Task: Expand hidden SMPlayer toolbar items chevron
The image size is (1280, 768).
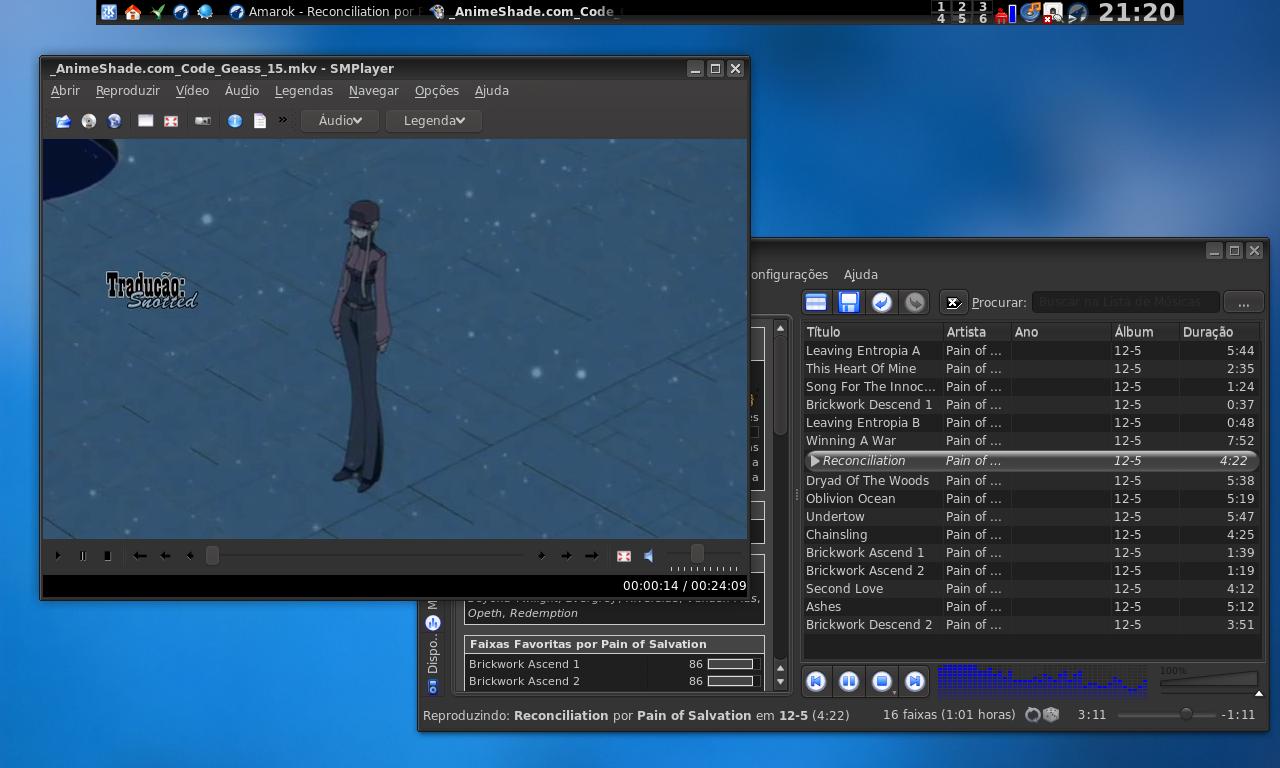Action: [283, 120]
